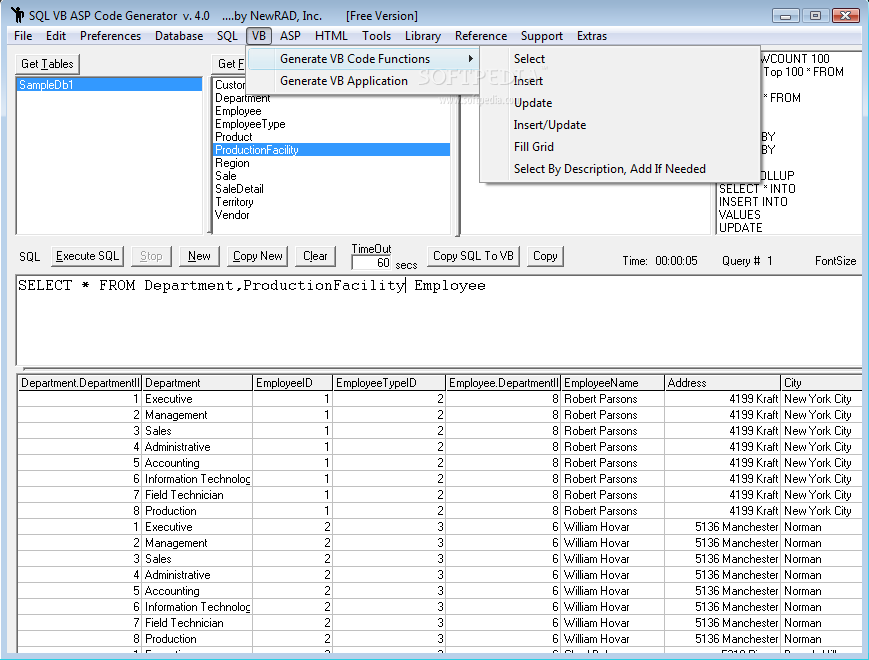Click the disabled Stop button
The height and width of the screenshot is (660, 869).
click(151, 256)
